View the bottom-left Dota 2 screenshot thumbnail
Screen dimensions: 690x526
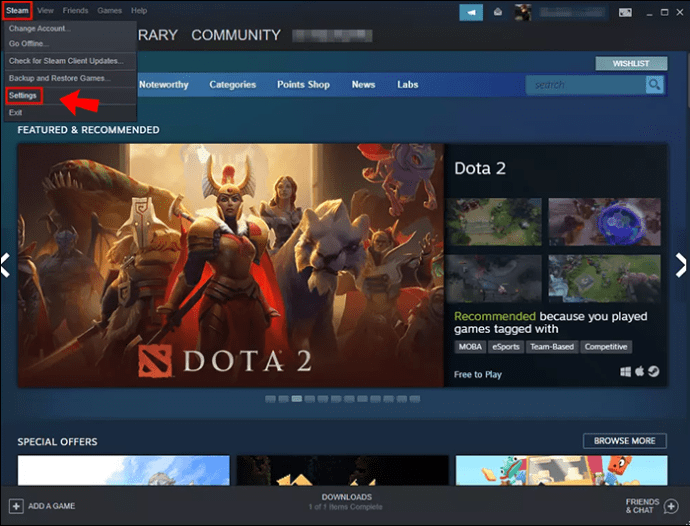coord(494,279)
